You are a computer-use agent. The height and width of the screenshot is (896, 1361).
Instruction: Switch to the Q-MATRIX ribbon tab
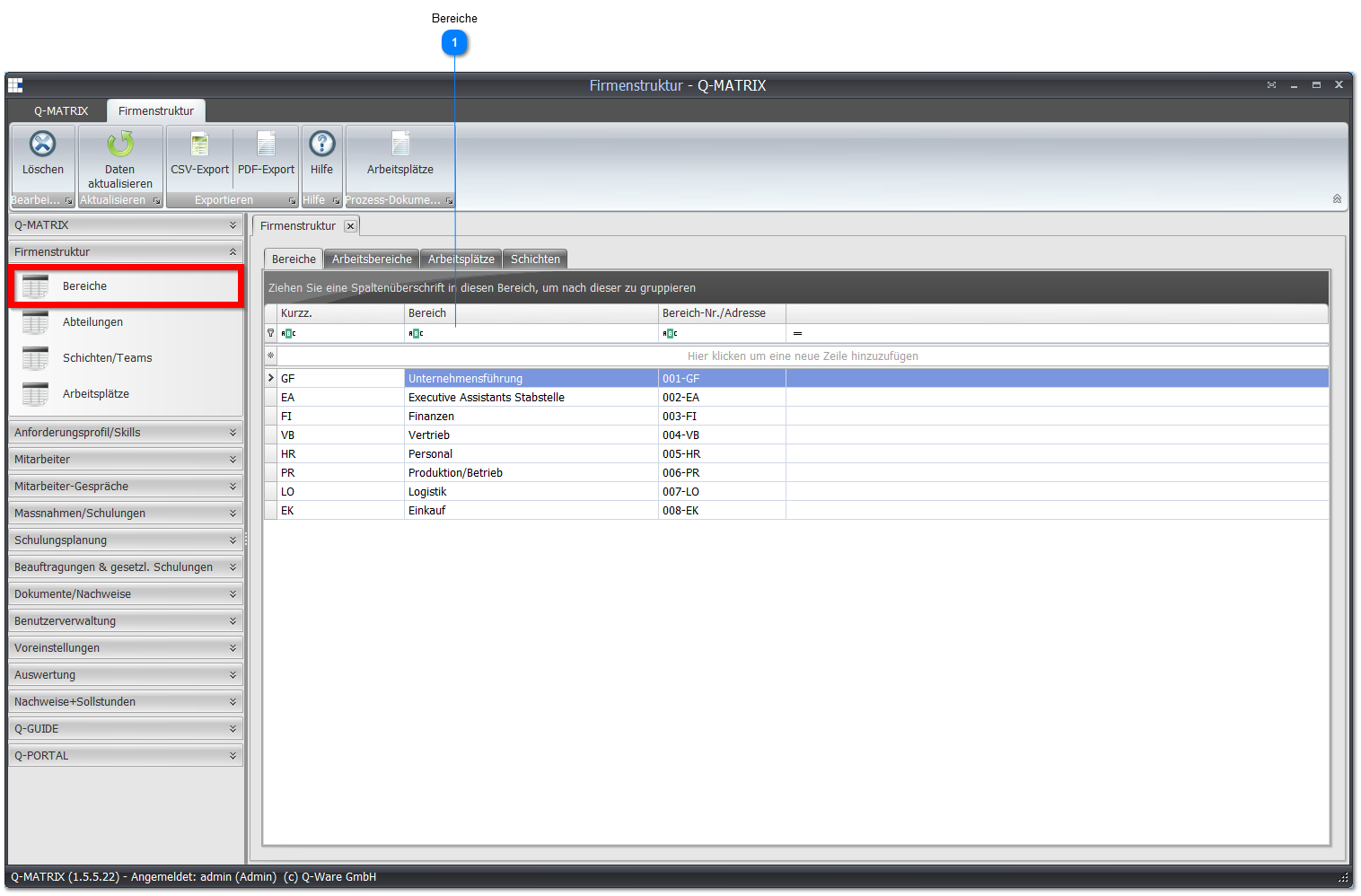tap(61, 111)
